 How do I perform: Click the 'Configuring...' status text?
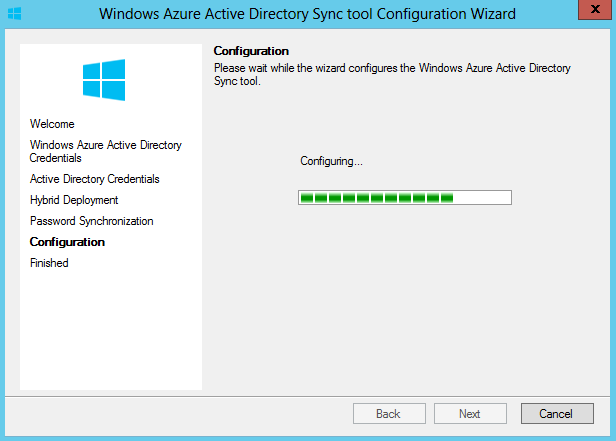click(x=331, y=161)
